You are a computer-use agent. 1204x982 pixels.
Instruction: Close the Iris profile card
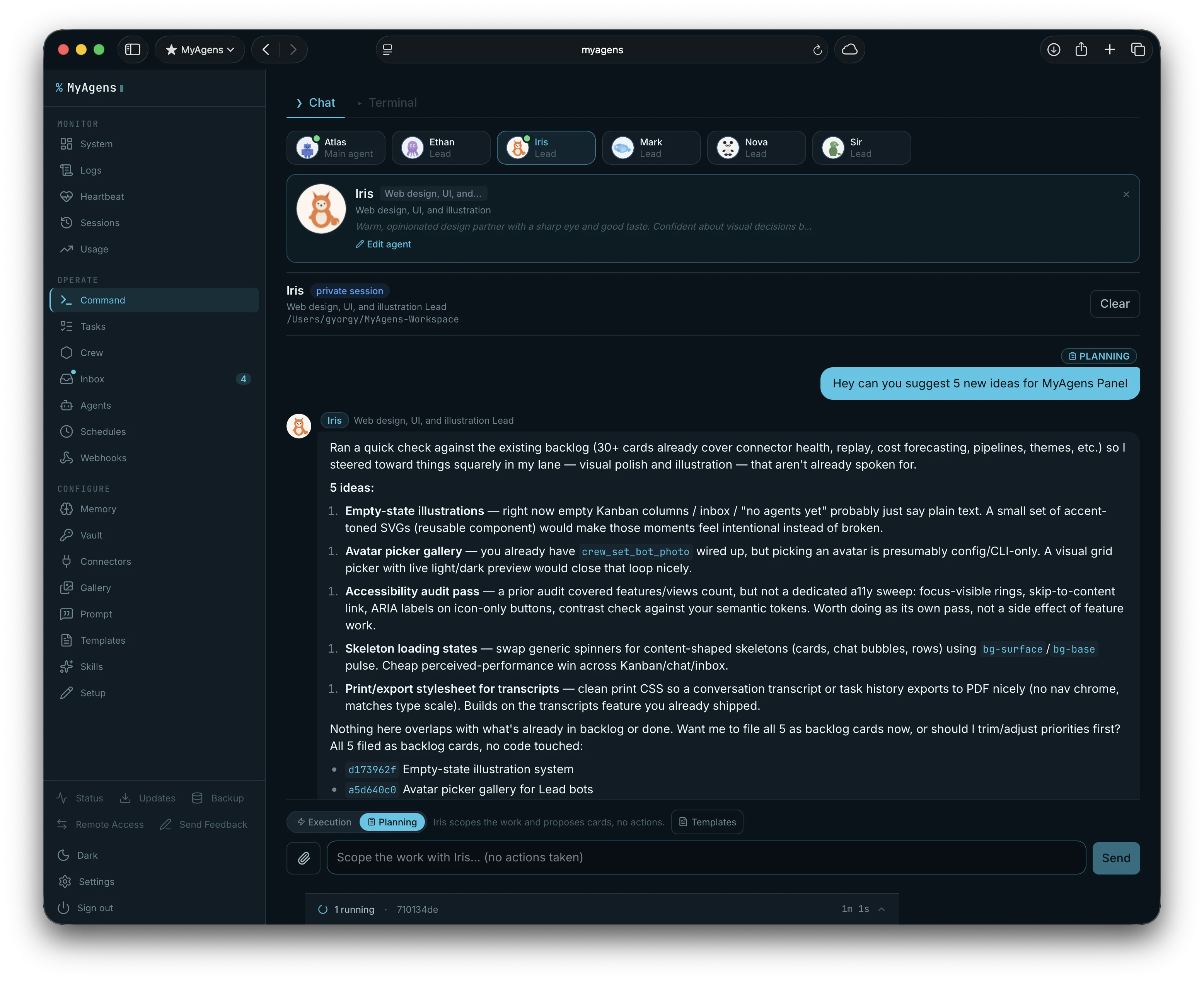point(1126,194)
